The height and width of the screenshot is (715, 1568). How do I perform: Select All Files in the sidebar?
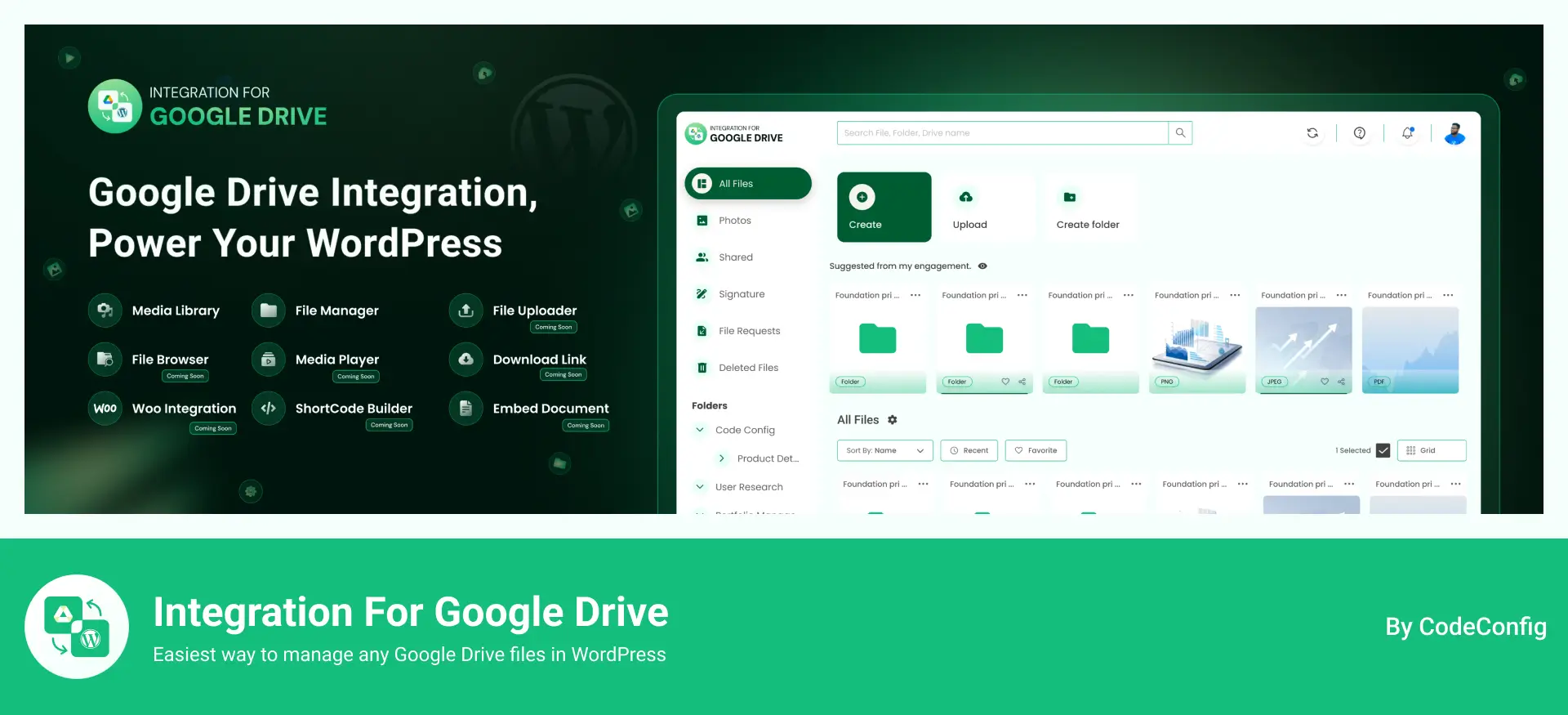748,184
